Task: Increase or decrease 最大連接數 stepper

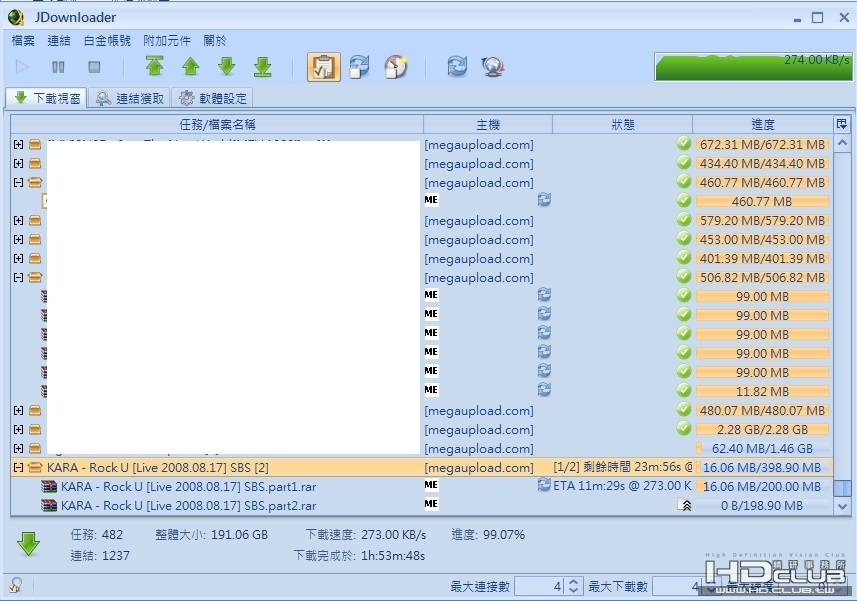Action: click(573, 586)
